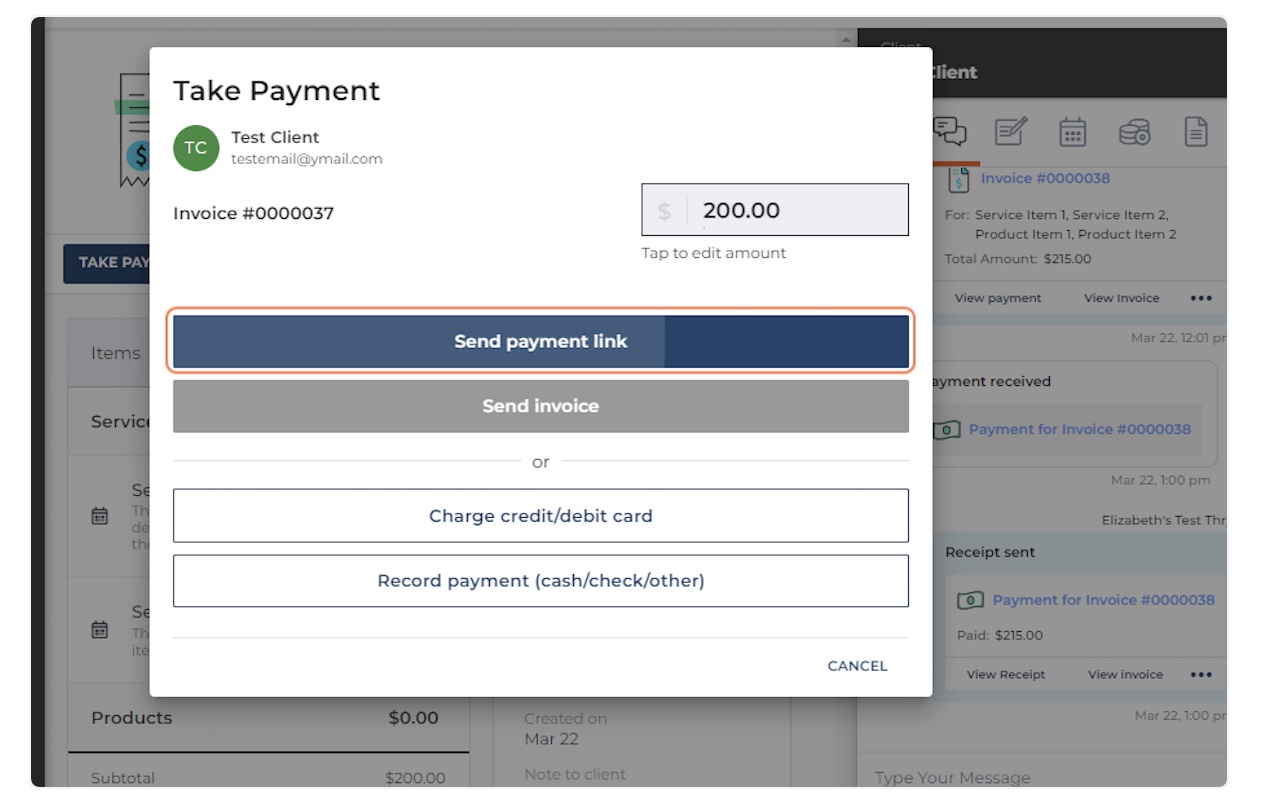This screenshot has height=804, width=1268.
Task: Open the payments coins icon
Action: point(1134,132)
